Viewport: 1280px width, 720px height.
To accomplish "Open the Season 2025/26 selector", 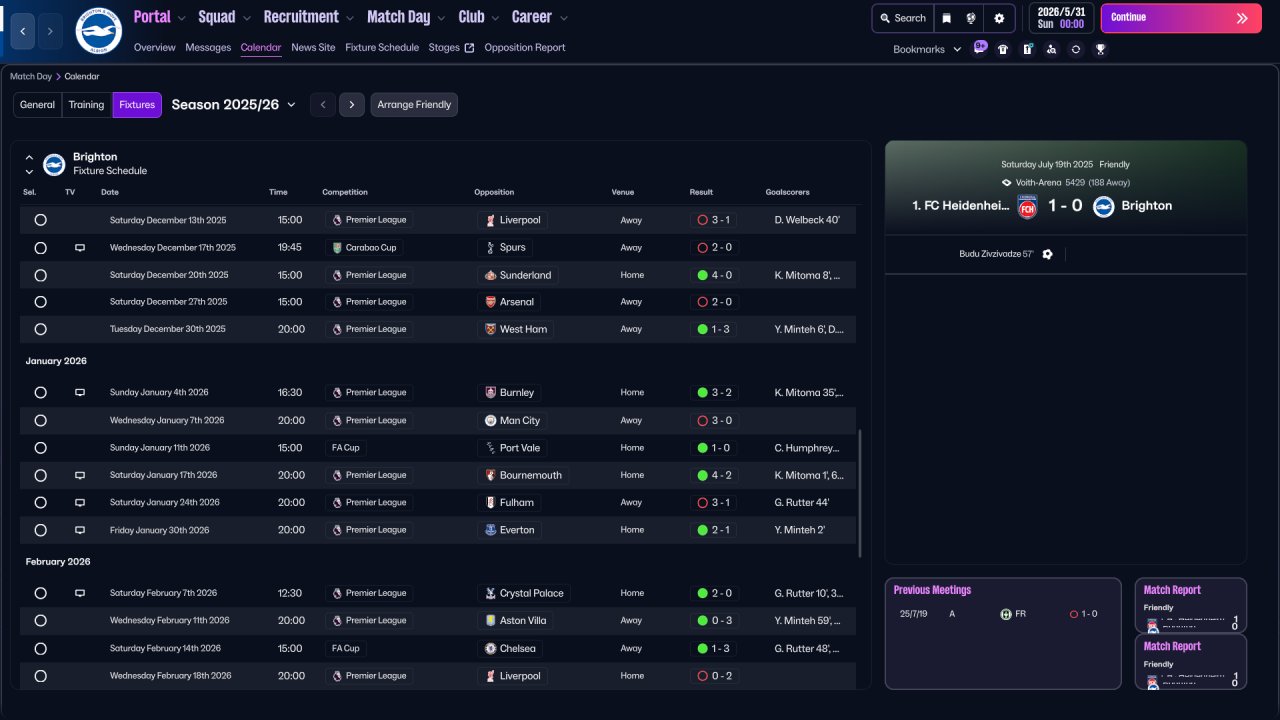I will [234, 105].
